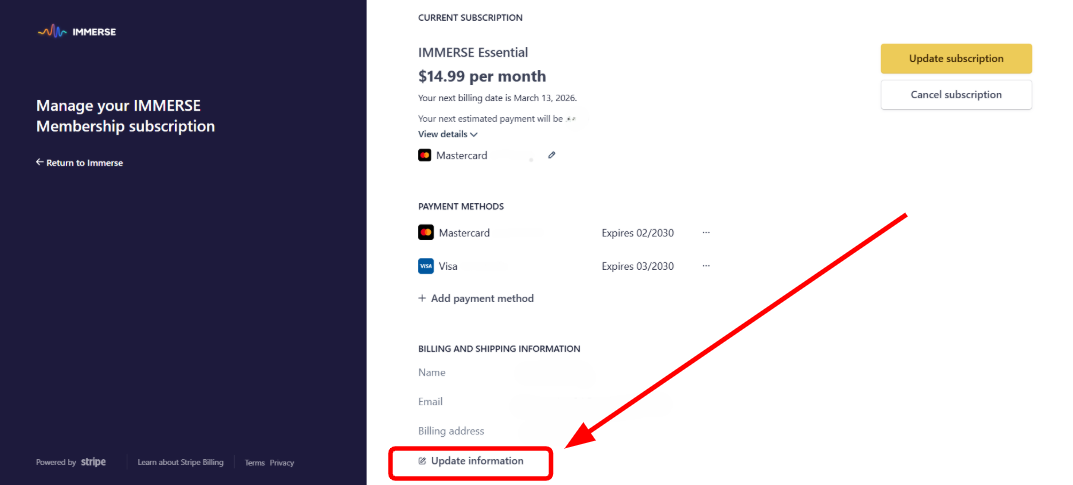Click the Mastercard logo under Current Subscription
1073x485 pixels.
point(425,155)
